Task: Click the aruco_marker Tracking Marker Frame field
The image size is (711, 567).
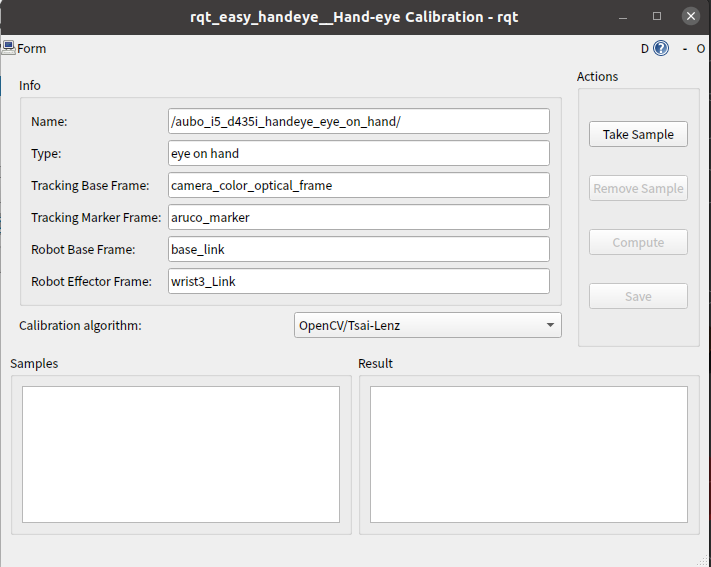Action: point(359,217)
